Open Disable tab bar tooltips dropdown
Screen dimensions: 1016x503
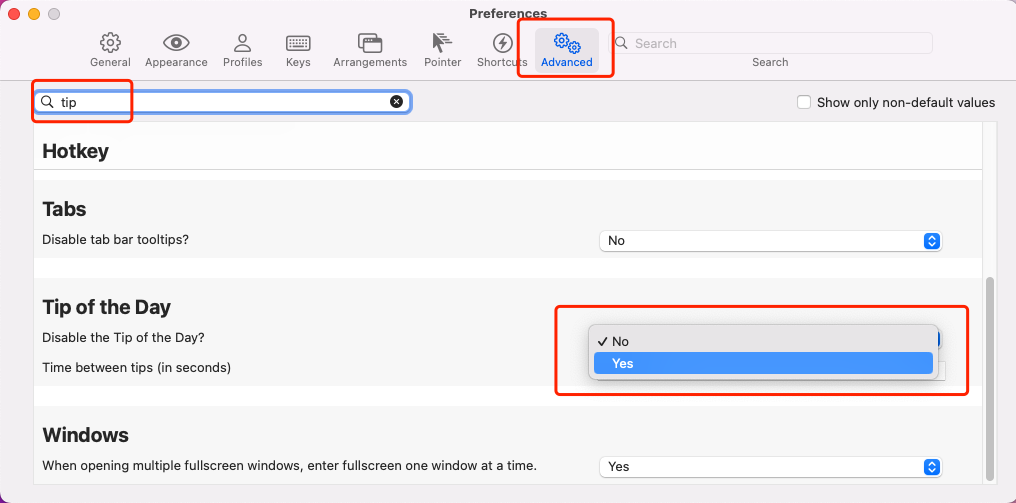pos(770,241)
